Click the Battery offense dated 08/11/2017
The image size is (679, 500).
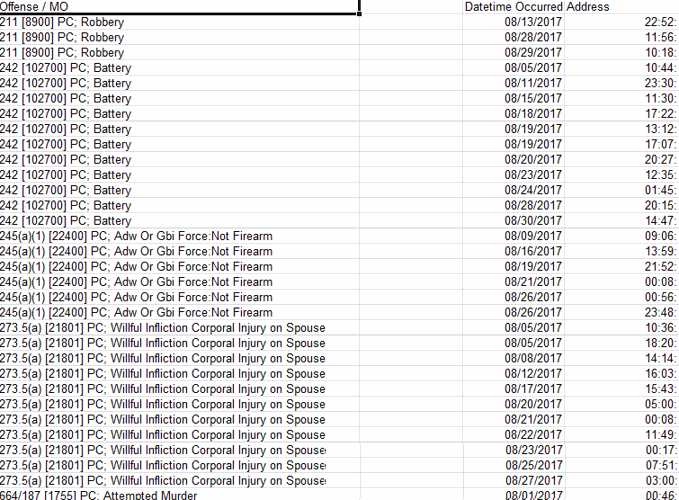(x=66, y=83)
